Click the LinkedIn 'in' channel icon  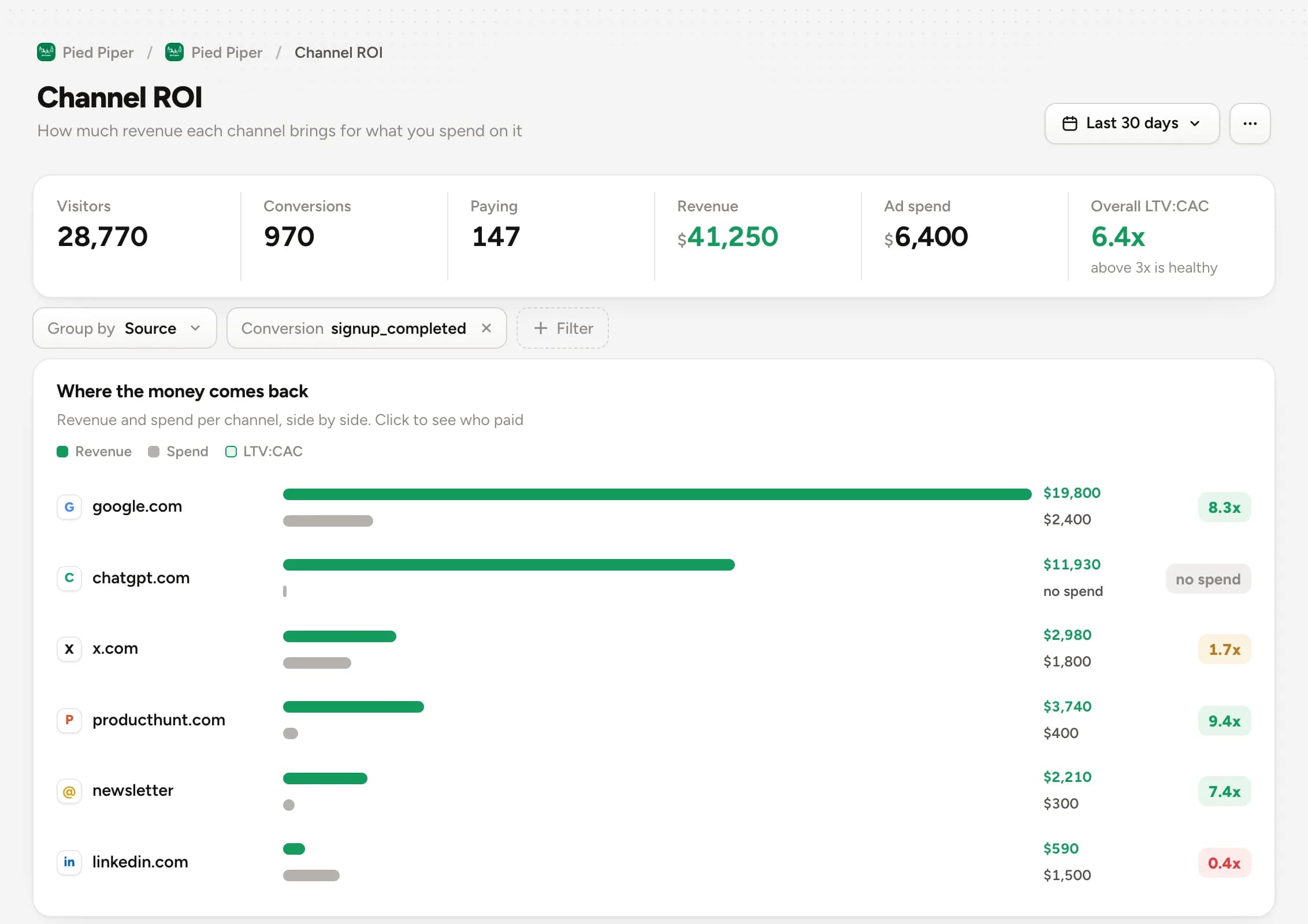(x=69, y=862)
